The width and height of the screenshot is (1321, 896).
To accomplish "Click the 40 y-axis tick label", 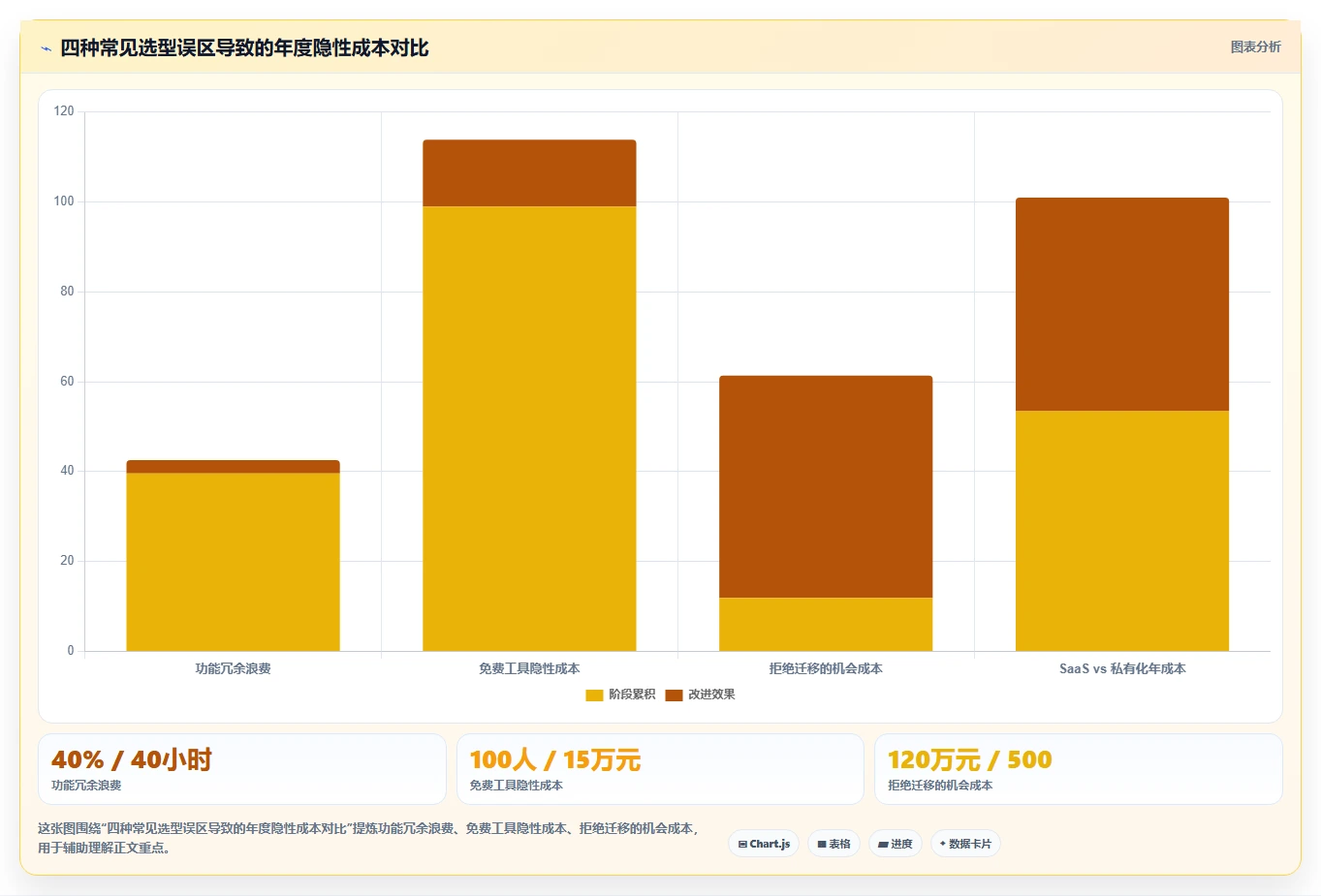I will pos(67,471).
